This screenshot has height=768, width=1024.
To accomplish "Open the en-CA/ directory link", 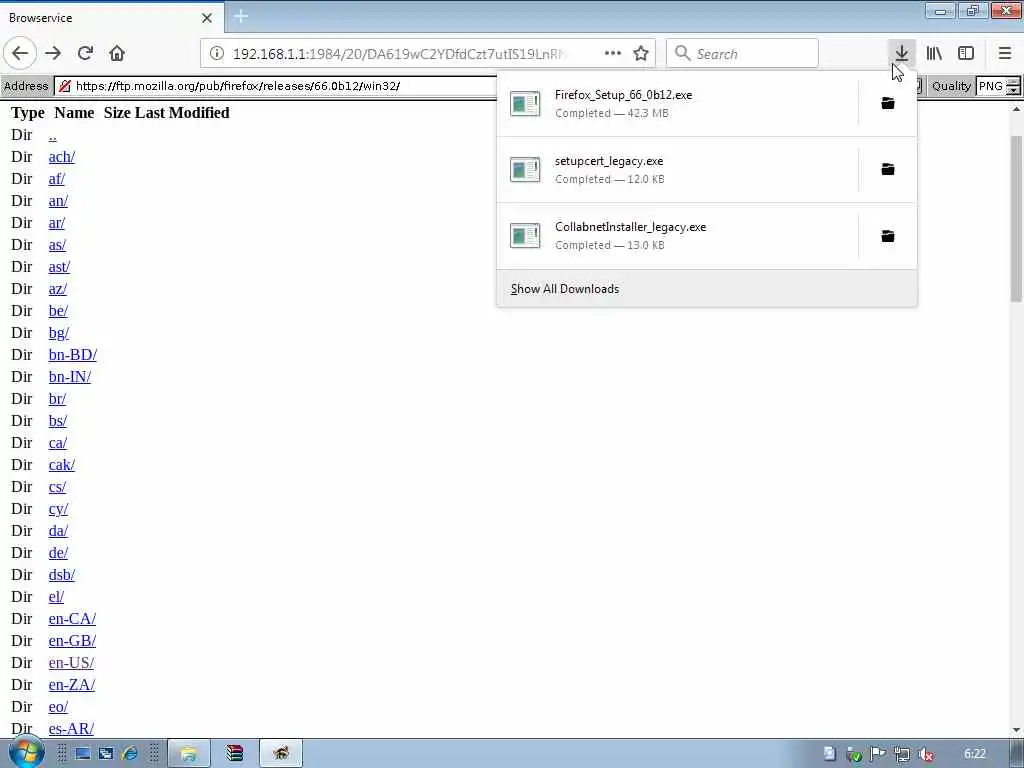I will pos(72,618).
